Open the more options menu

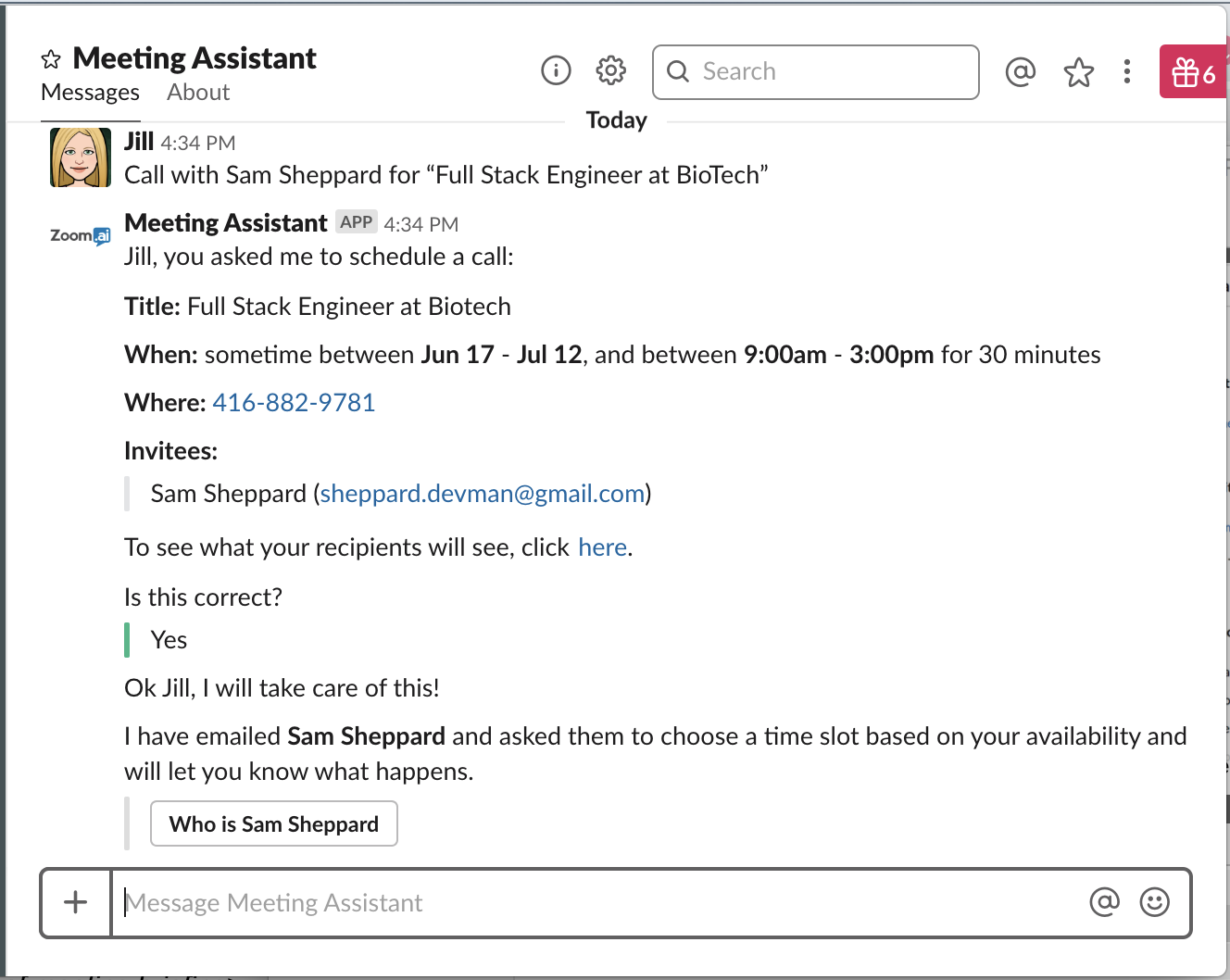click(x=1127, y=71)
